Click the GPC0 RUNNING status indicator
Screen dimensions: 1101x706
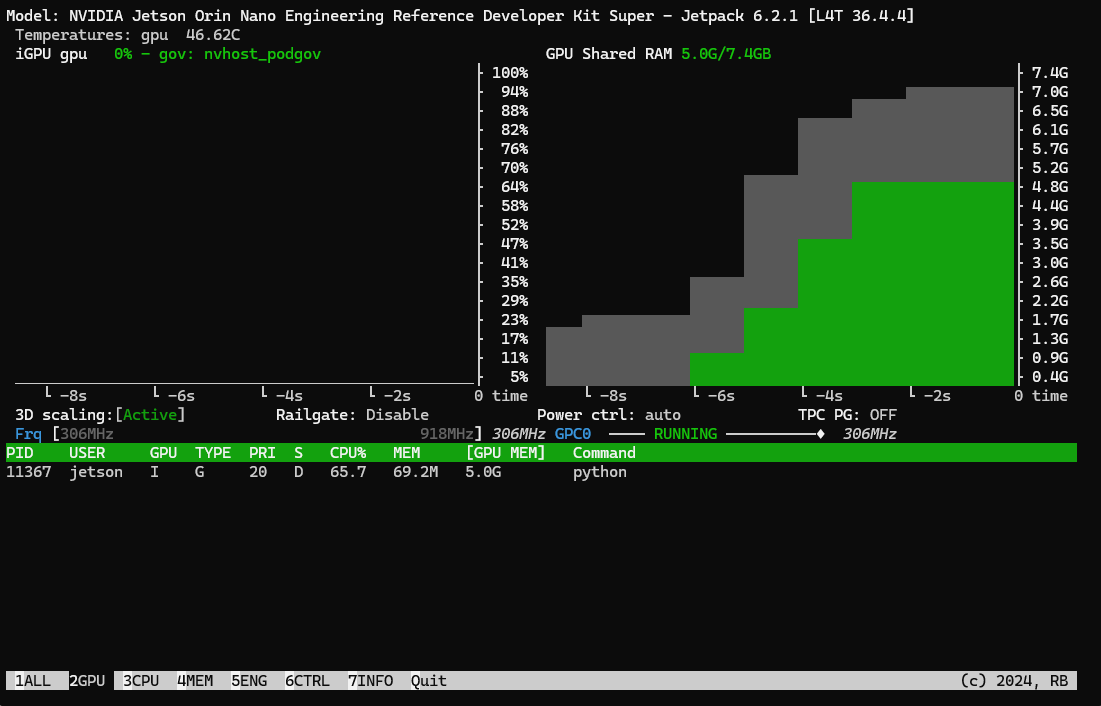685,434
